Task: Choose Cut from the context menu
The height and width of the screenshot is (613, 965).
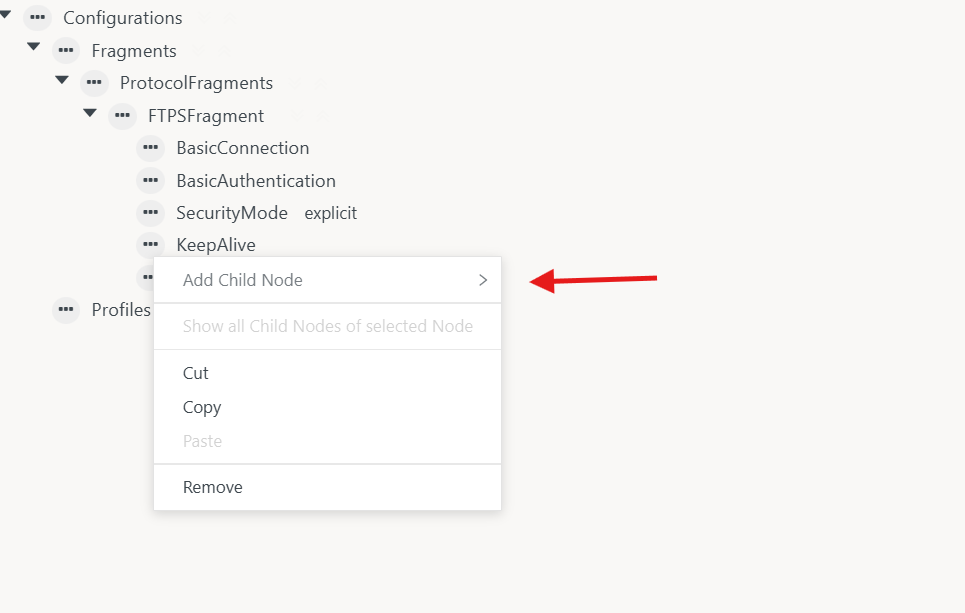Action: (196, 373)
